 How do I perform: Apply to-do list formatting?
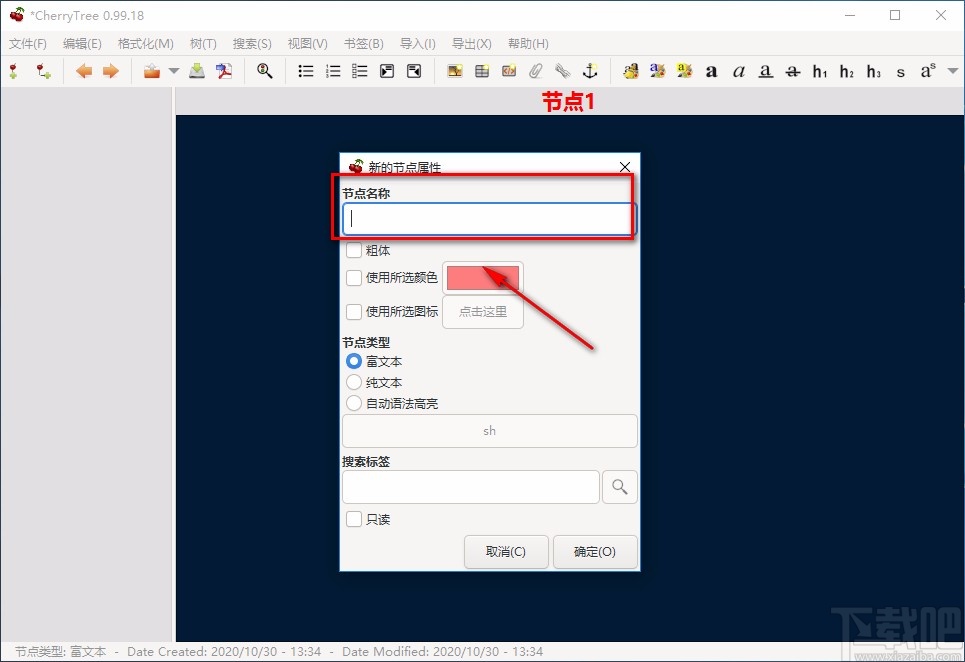[360, 71]
